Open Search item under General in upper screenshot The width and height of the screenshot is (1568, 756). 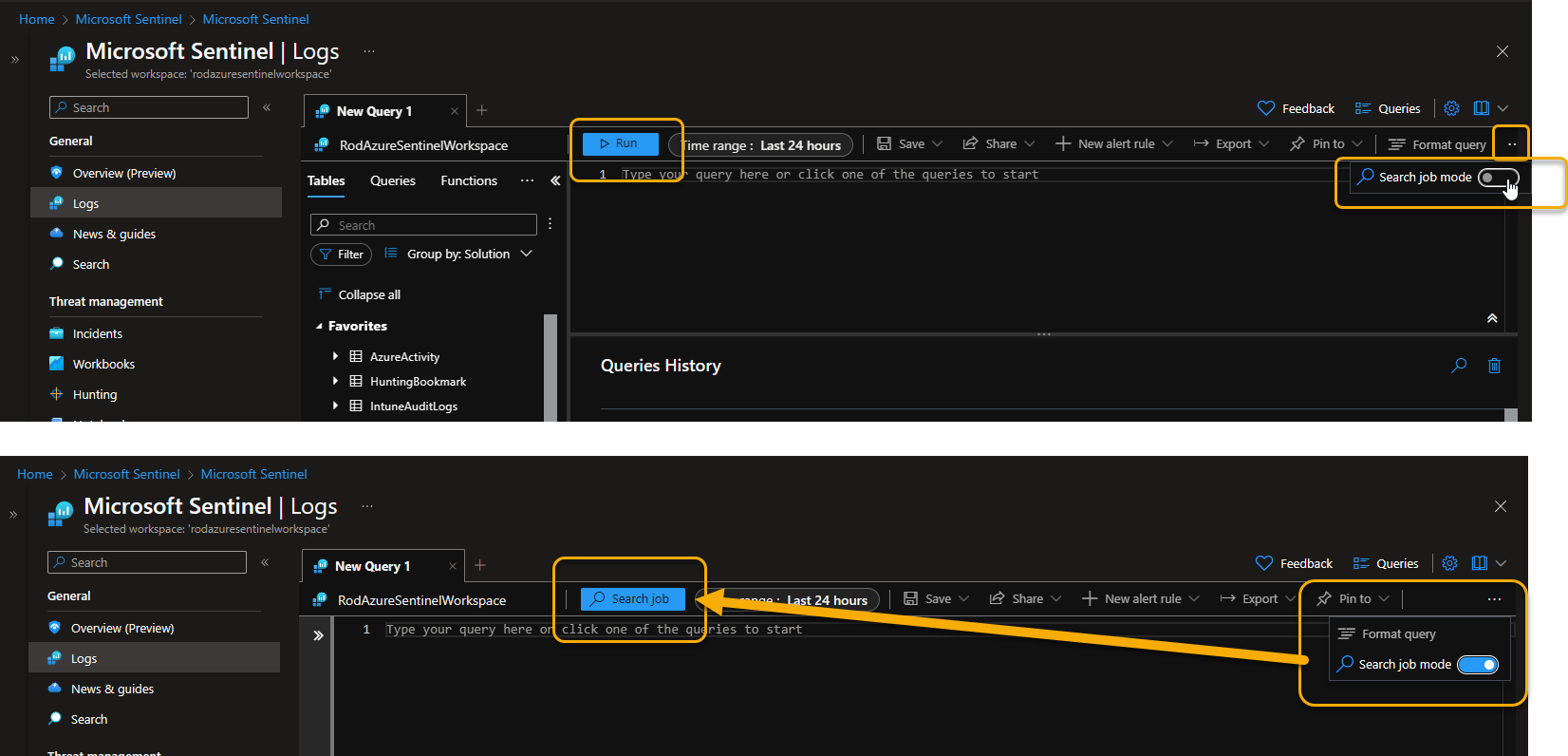(90, 264)
